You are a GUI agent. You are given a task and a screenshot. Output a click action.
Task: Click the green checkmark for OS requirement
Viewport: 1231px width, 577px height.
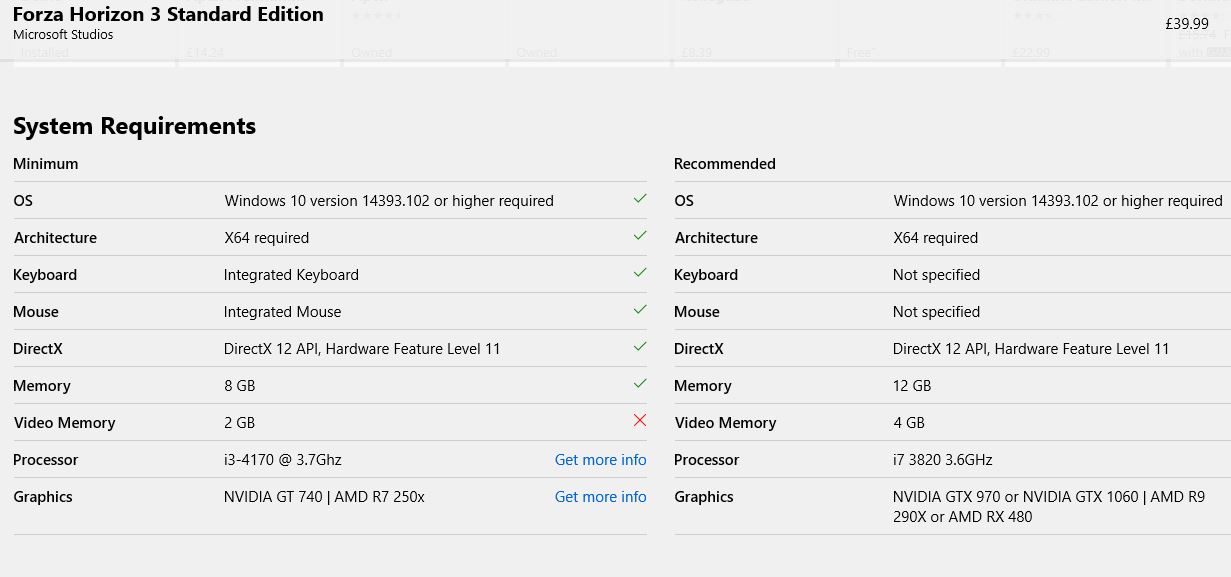(x=639, y=199)
